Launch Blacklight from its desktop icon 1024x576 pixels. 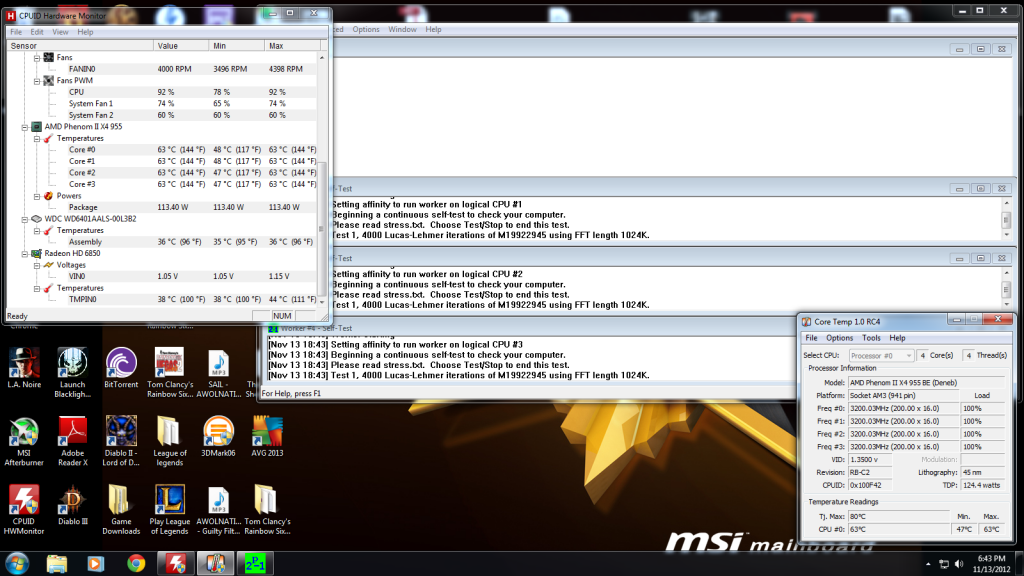point(72,372)
